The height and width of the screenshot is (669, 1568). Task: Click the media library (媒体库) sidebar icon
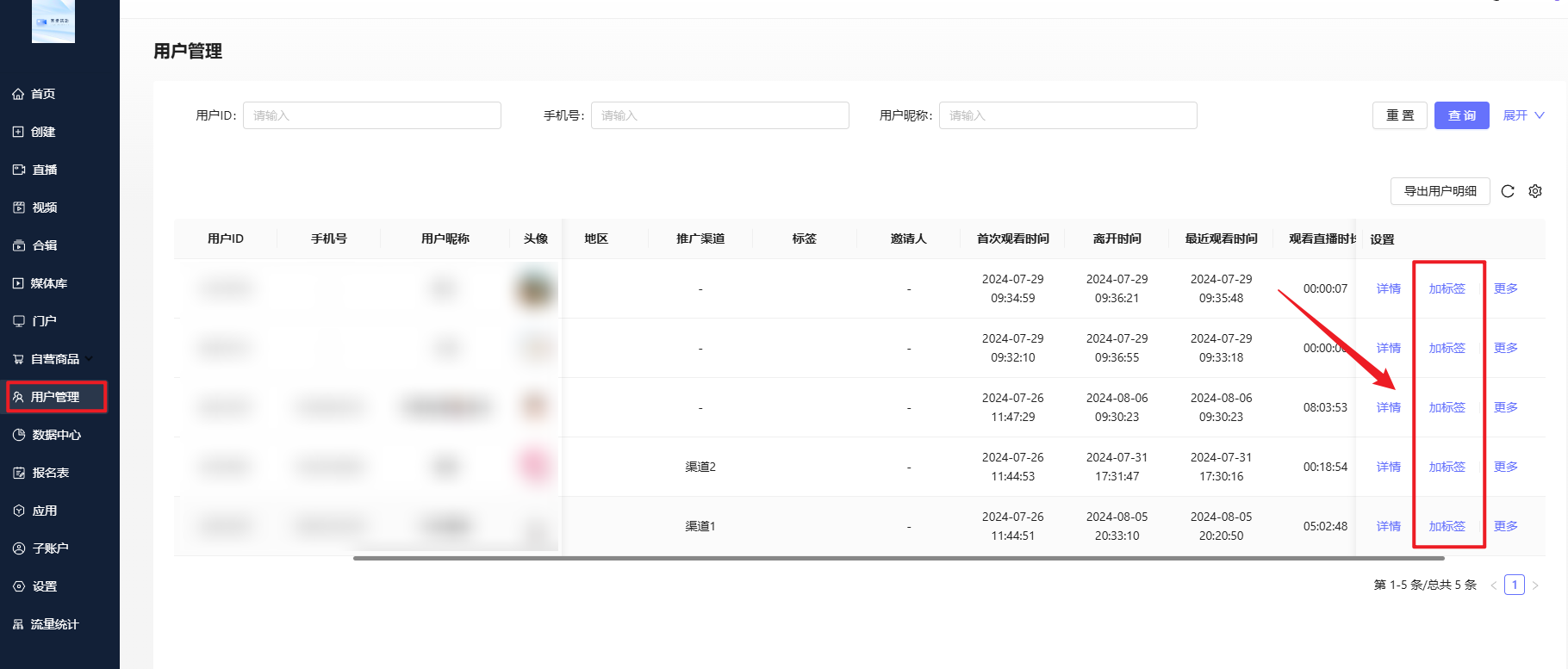18,283
